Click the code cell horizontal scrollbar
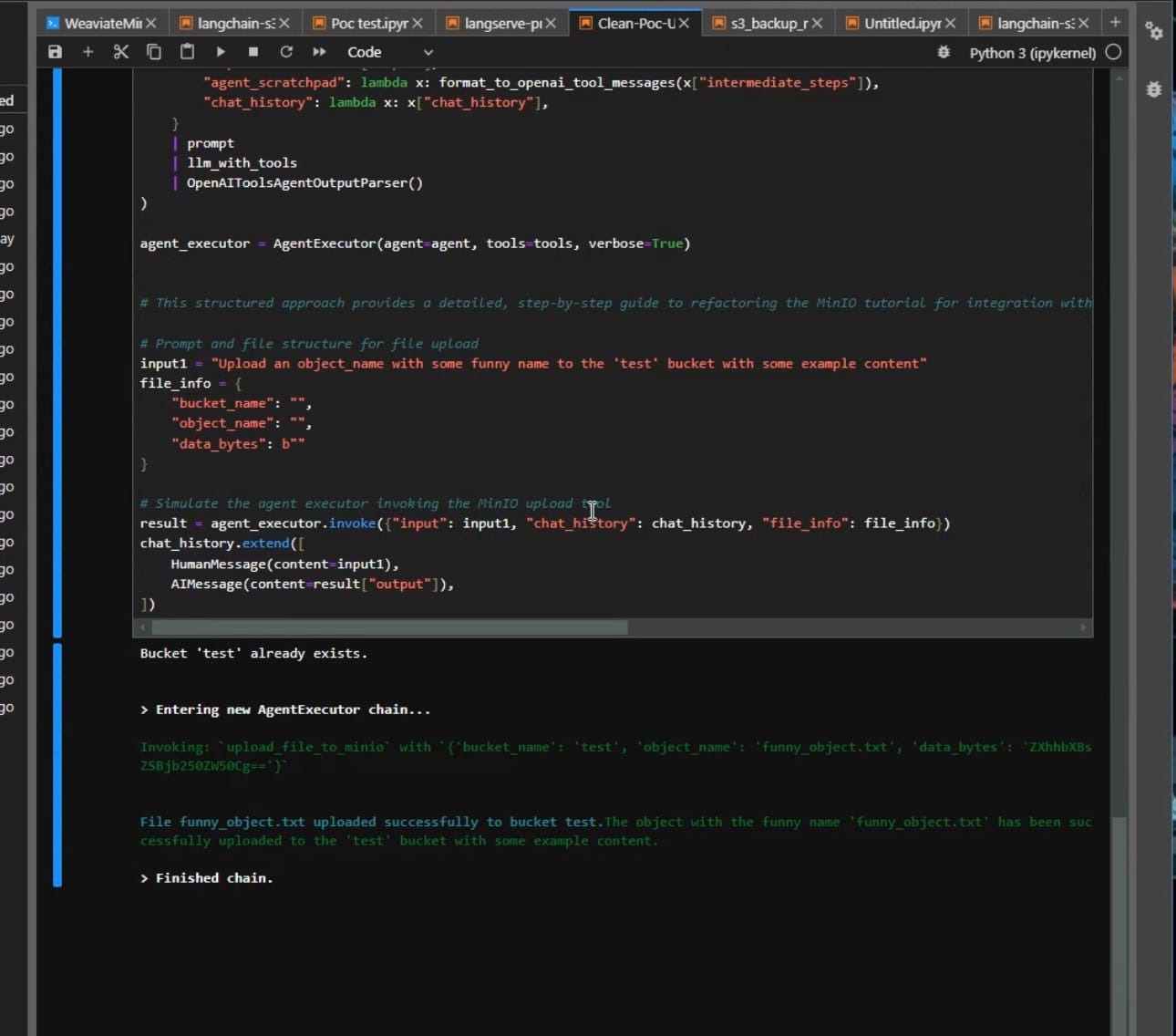This screenshot has height=1036, width=1176. [389, 627]
